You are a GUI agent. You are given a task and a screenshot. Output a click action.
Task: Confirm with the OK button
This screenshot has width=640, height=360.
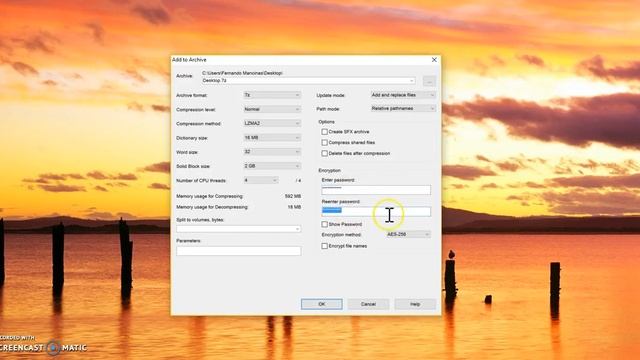pos(322,304)
